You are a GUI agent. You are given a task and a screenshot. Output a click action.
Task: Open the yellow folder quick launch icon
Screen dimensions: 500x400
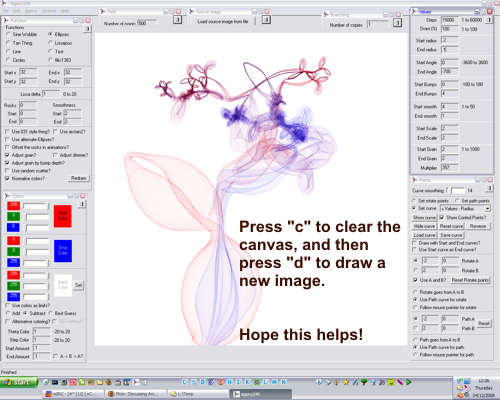(x=100, y=382)
